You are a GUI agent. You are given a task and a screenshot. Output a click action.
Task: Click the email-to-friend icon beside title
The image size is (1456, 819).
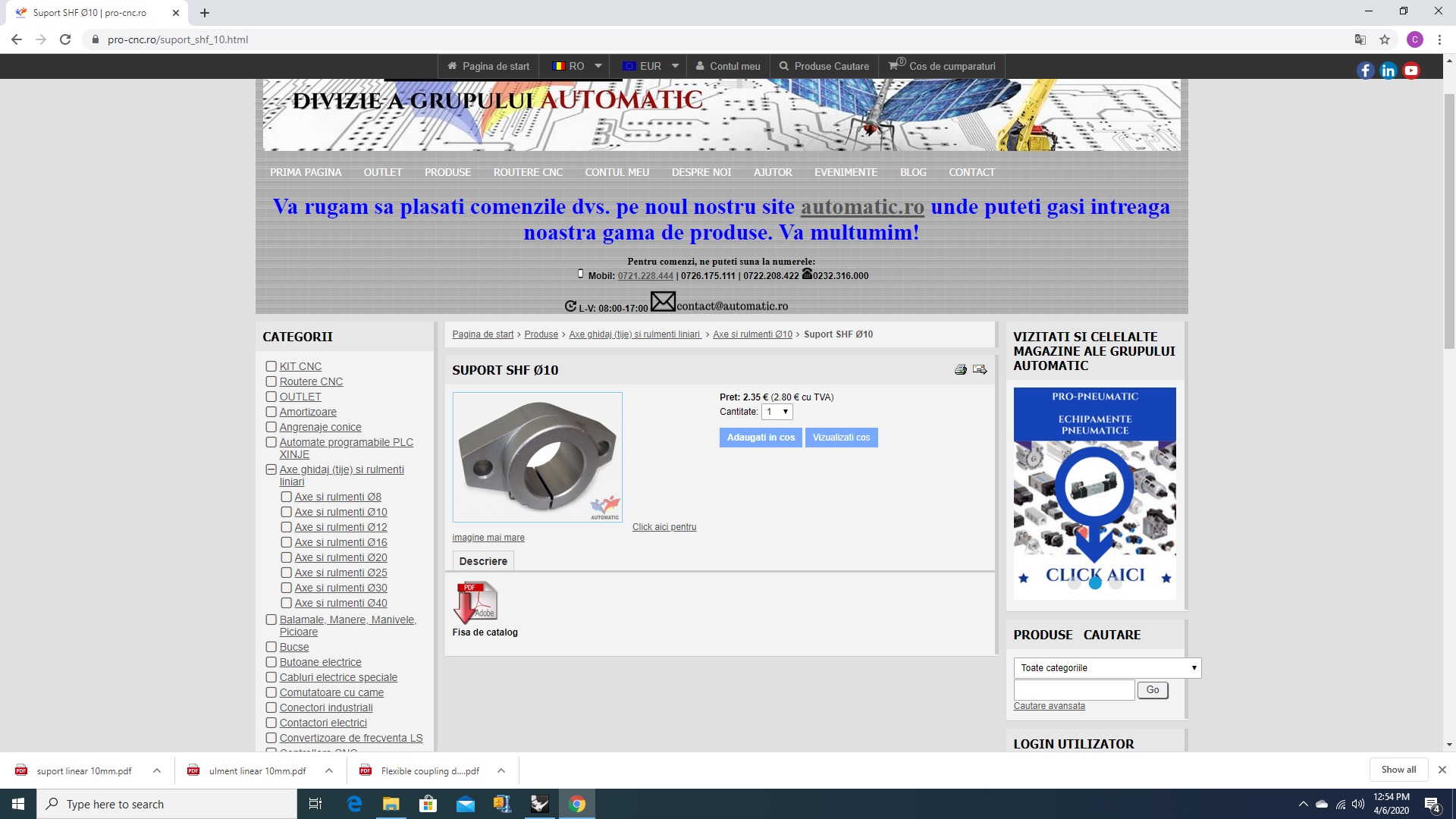pos(980,370)
